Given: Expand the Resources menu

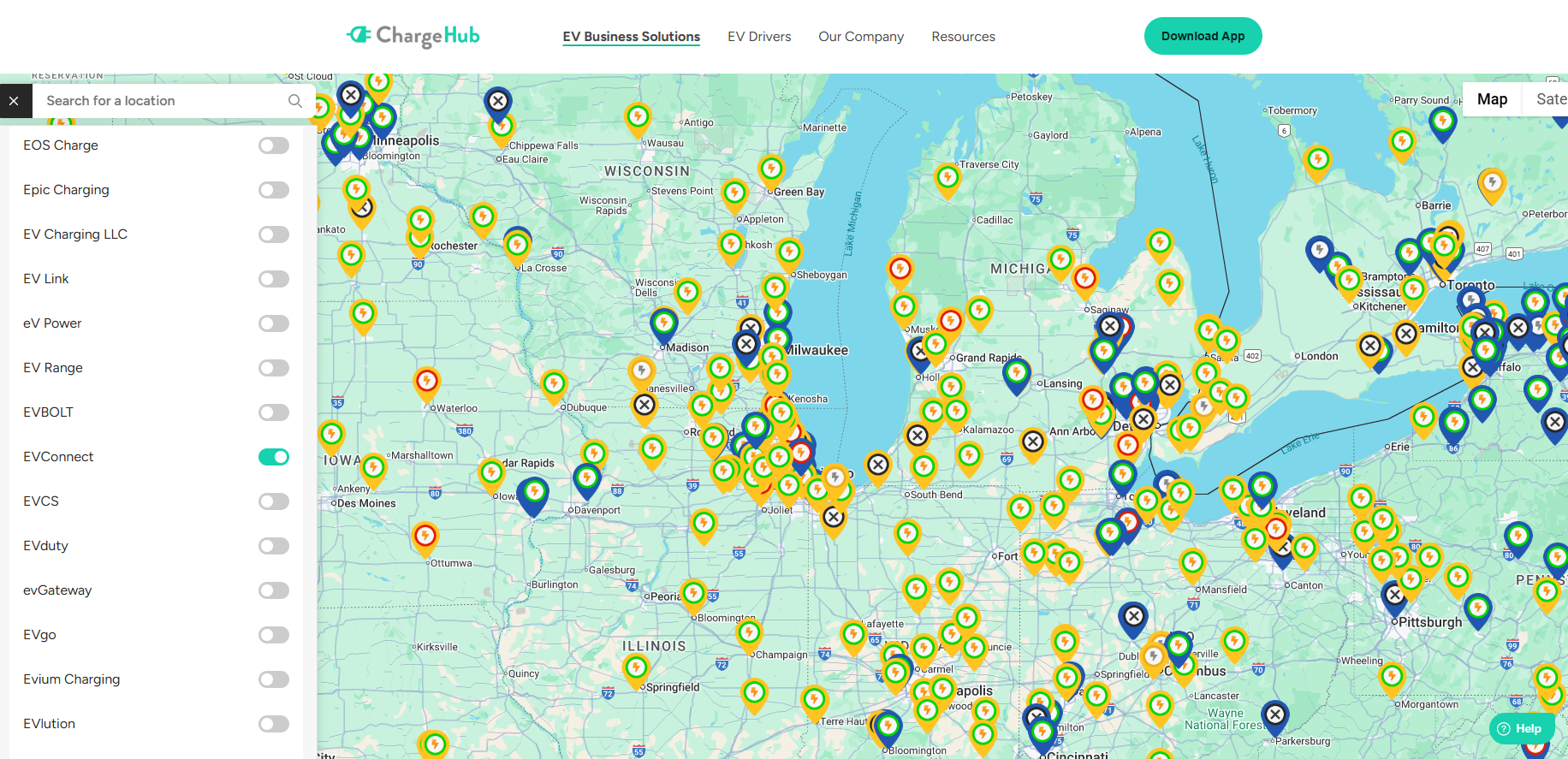Looking at the screenshot, I should 963,37.
